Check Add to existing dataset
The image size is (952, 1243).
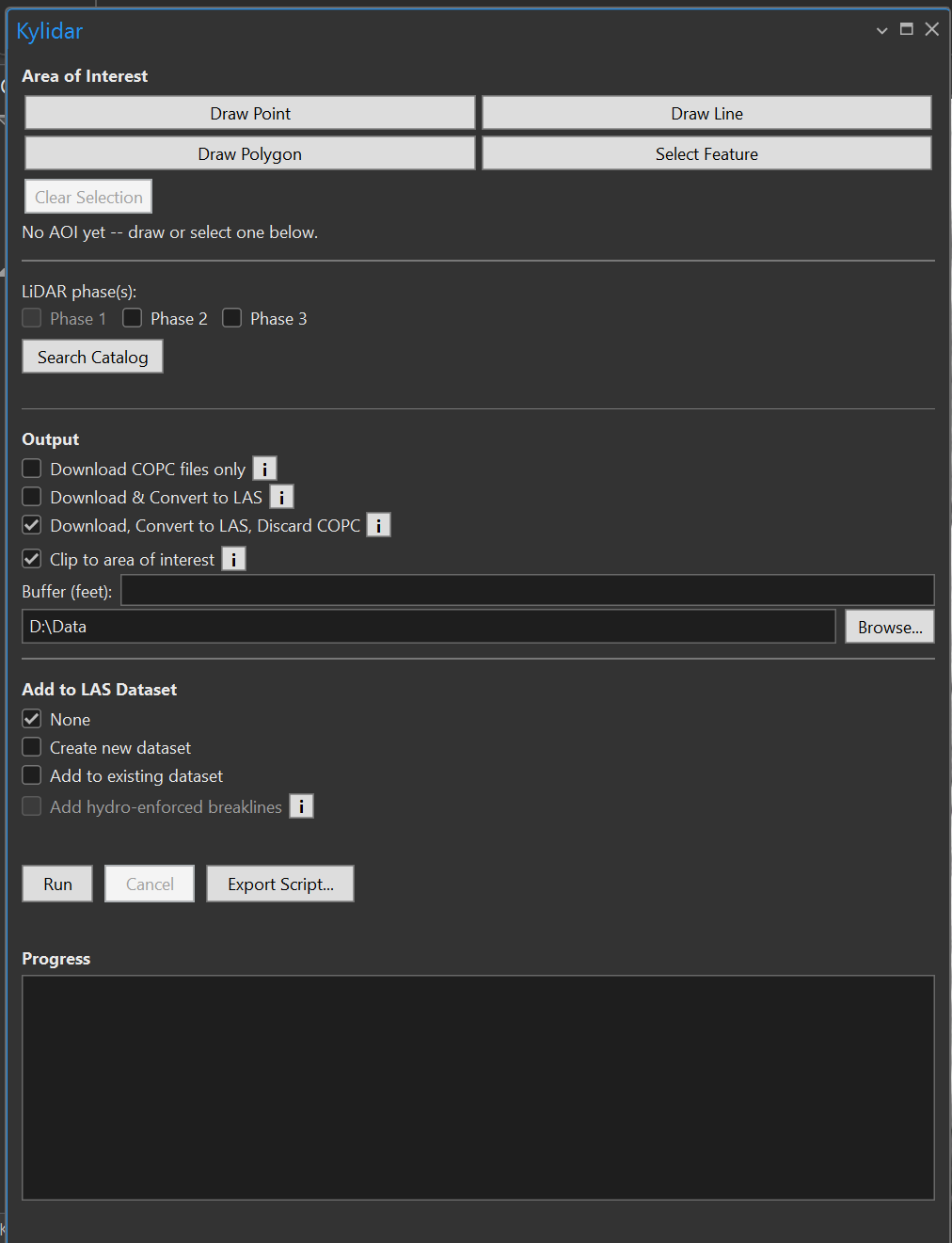32,775
